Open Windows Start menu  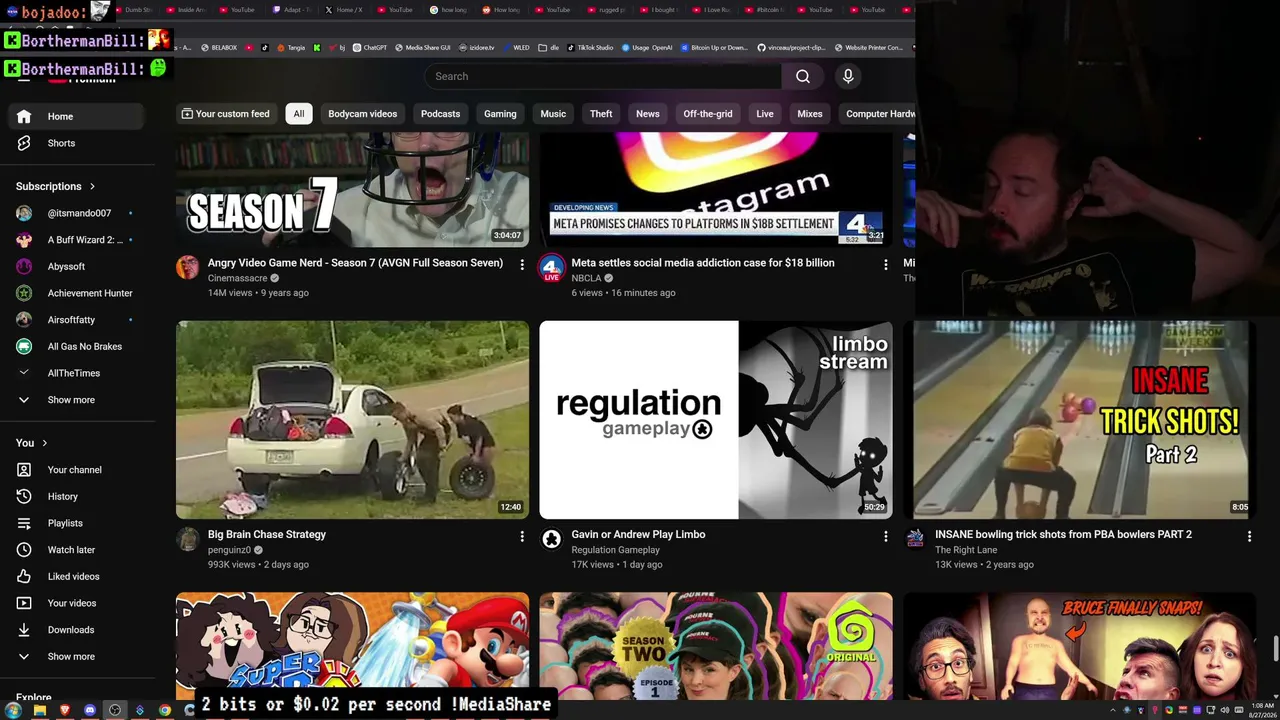(15, 710)
